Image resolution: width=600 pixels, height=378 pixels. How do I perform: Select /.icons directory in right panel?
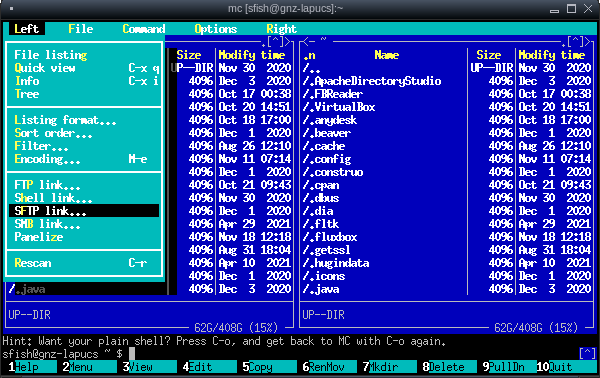coord(384,276)
